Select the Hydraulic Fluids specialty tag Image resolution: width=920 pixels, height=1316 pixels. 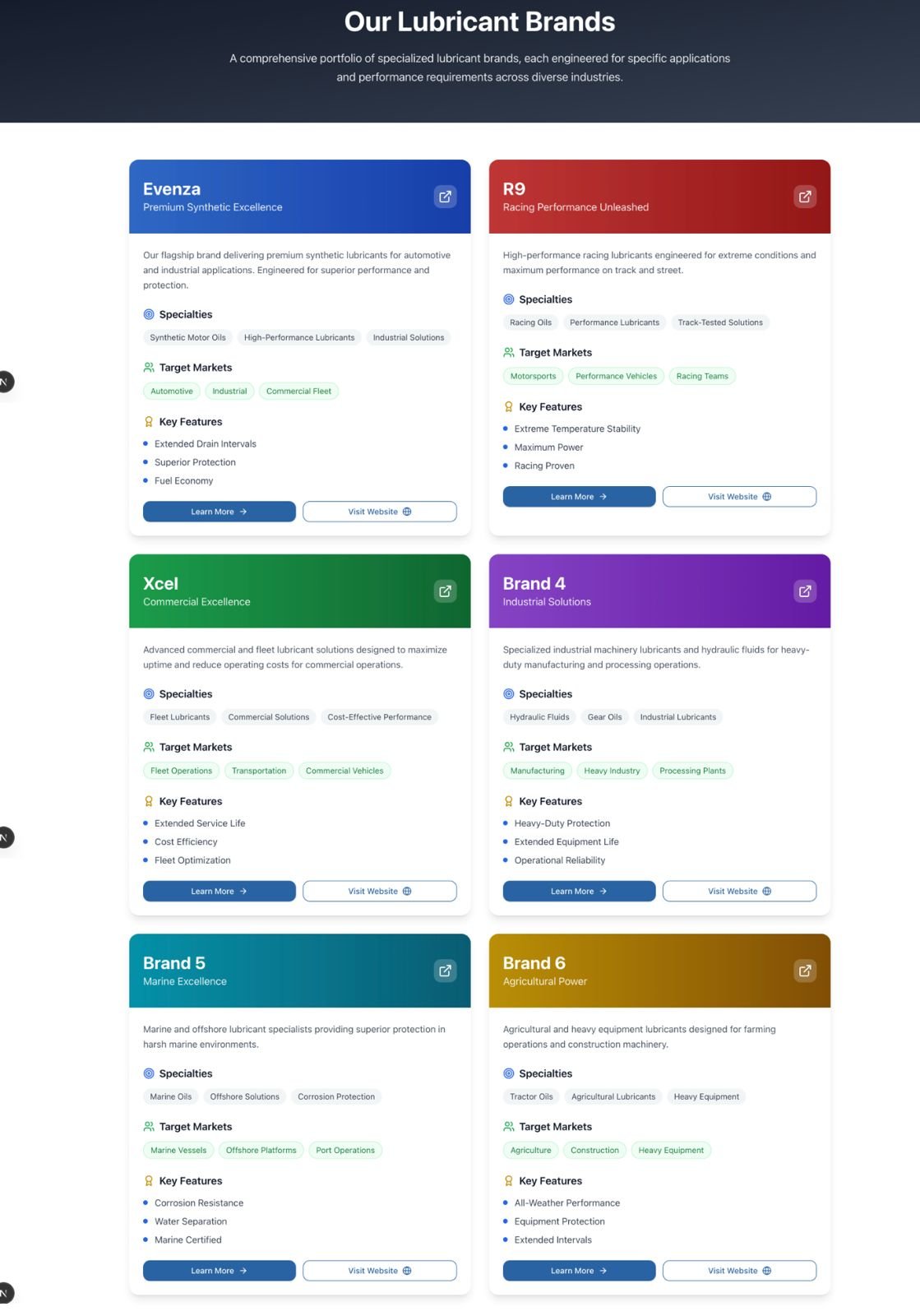tap(539, 717)
